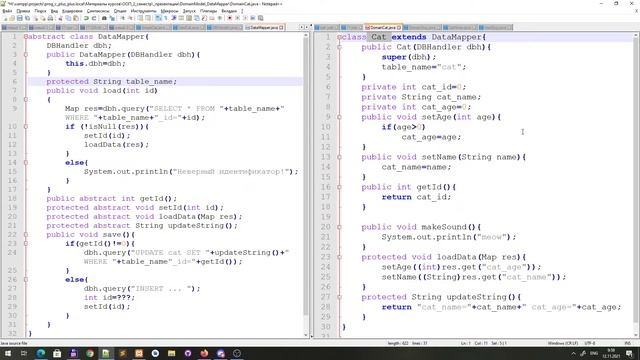Open Microsoft Edge from the taskbar

pyautogui.click(x=40, y=353)
